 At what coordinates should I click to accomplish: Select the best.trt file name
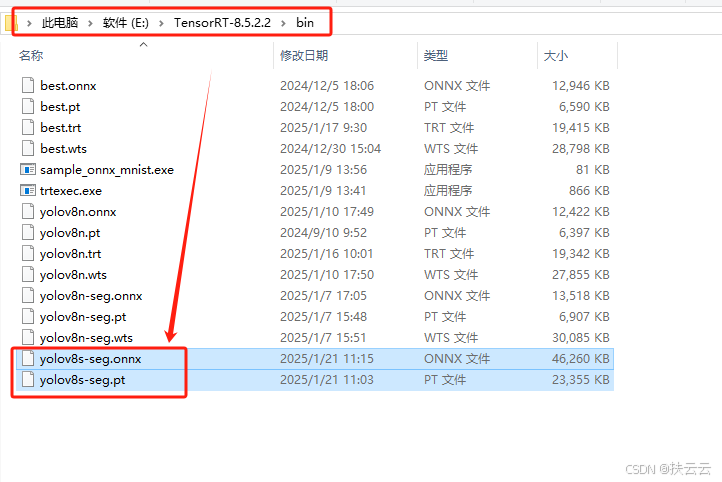click(x=61, y=128)
